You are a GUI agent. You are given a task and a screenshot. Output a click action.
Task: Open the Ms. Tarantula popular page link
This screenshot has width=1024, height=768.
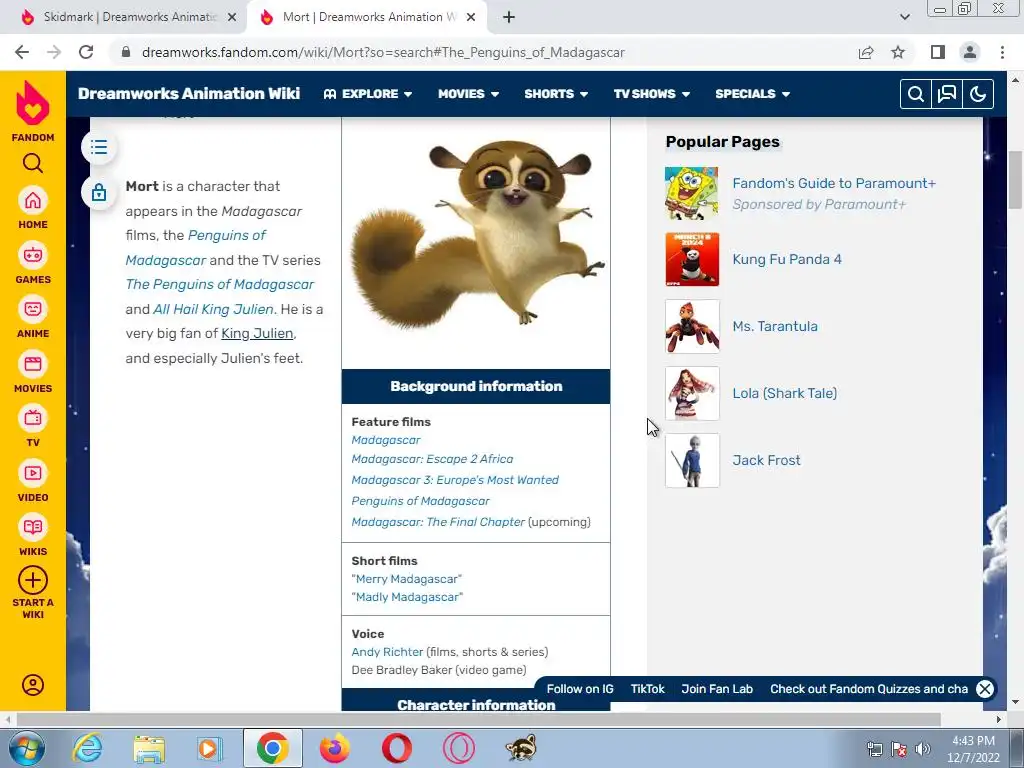[x=775, y=326]
